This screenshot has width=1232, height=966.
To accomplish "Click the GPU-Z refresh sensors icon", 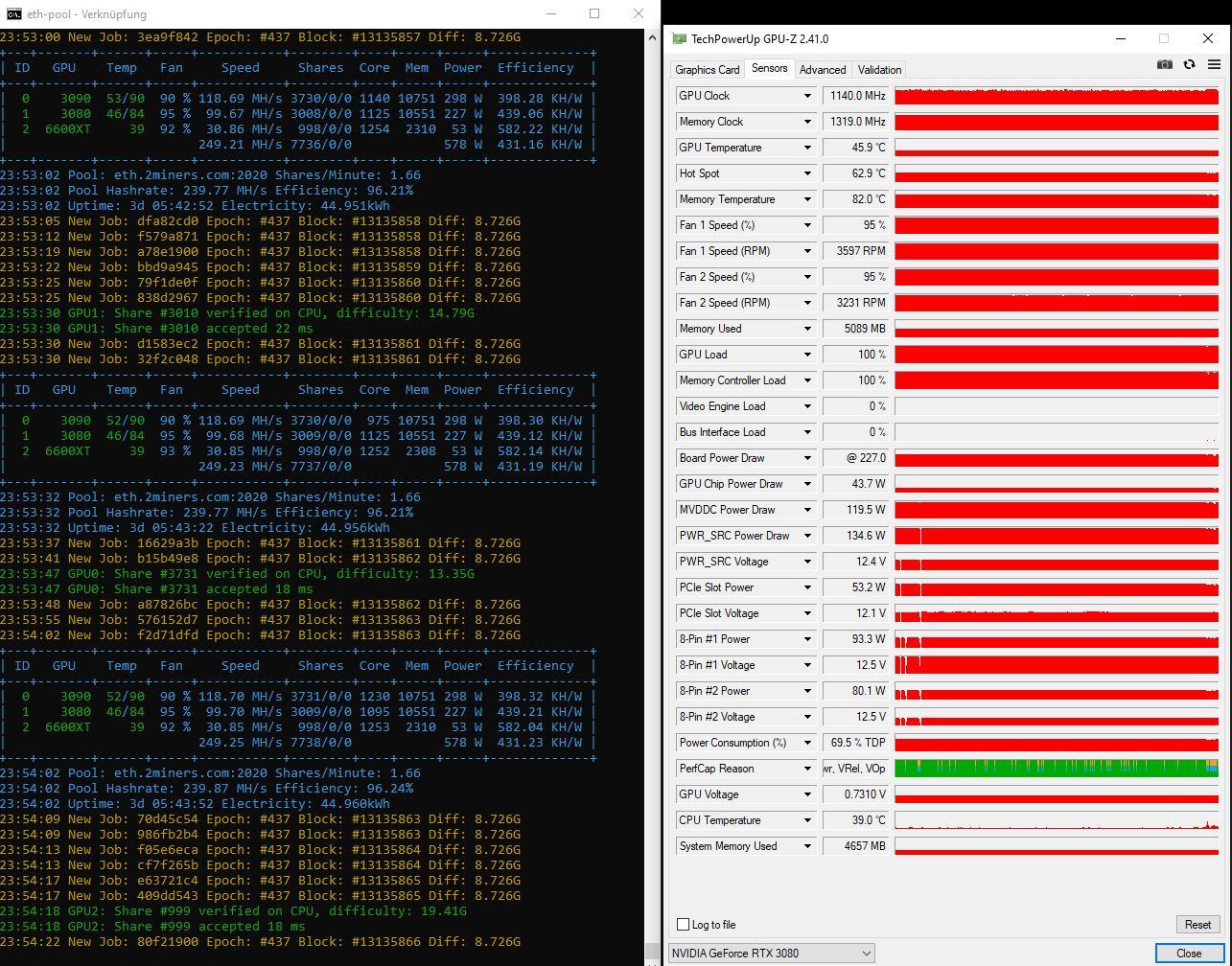I will click(x=1189, y=64).
